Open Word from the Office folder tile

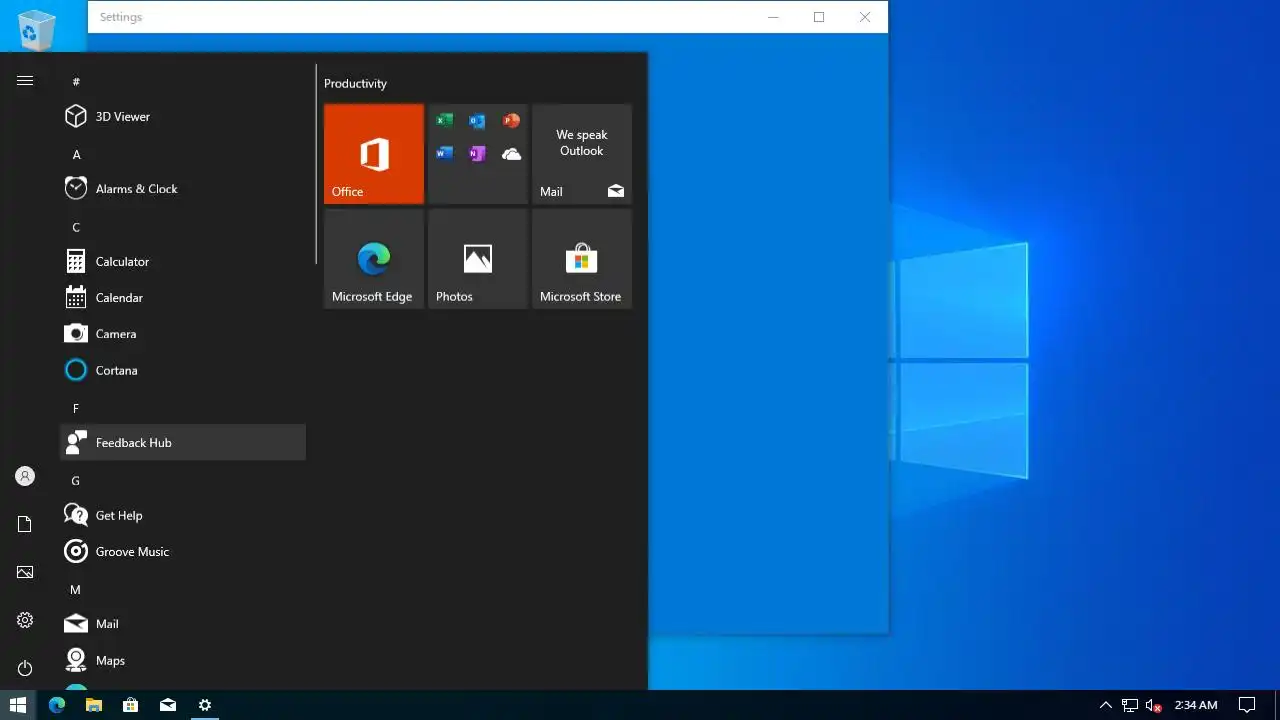(445, 153)
